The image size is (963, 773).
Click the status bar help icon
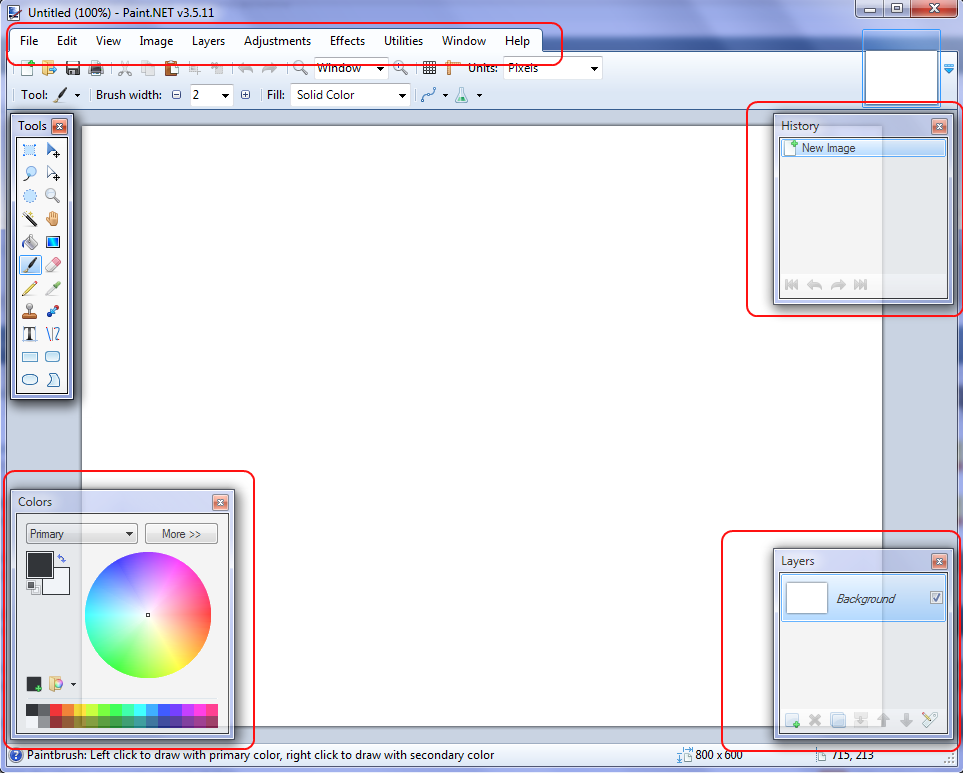click(16, 755)
